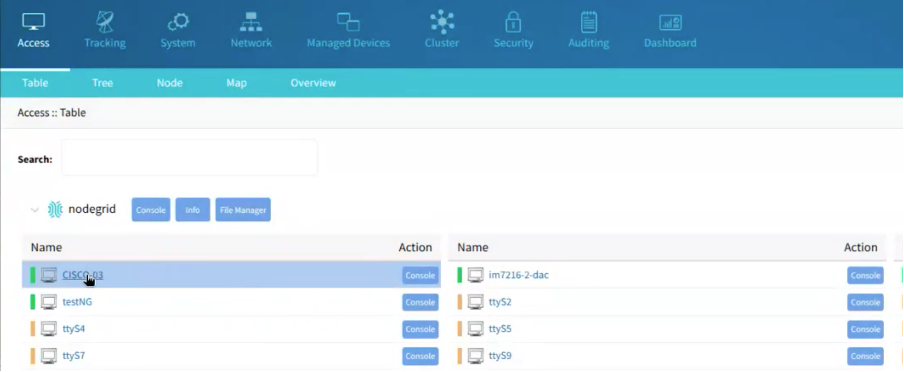Click the ttyS7 device monitor icon
The image size is (904, 372).
(x=49, y=356)
